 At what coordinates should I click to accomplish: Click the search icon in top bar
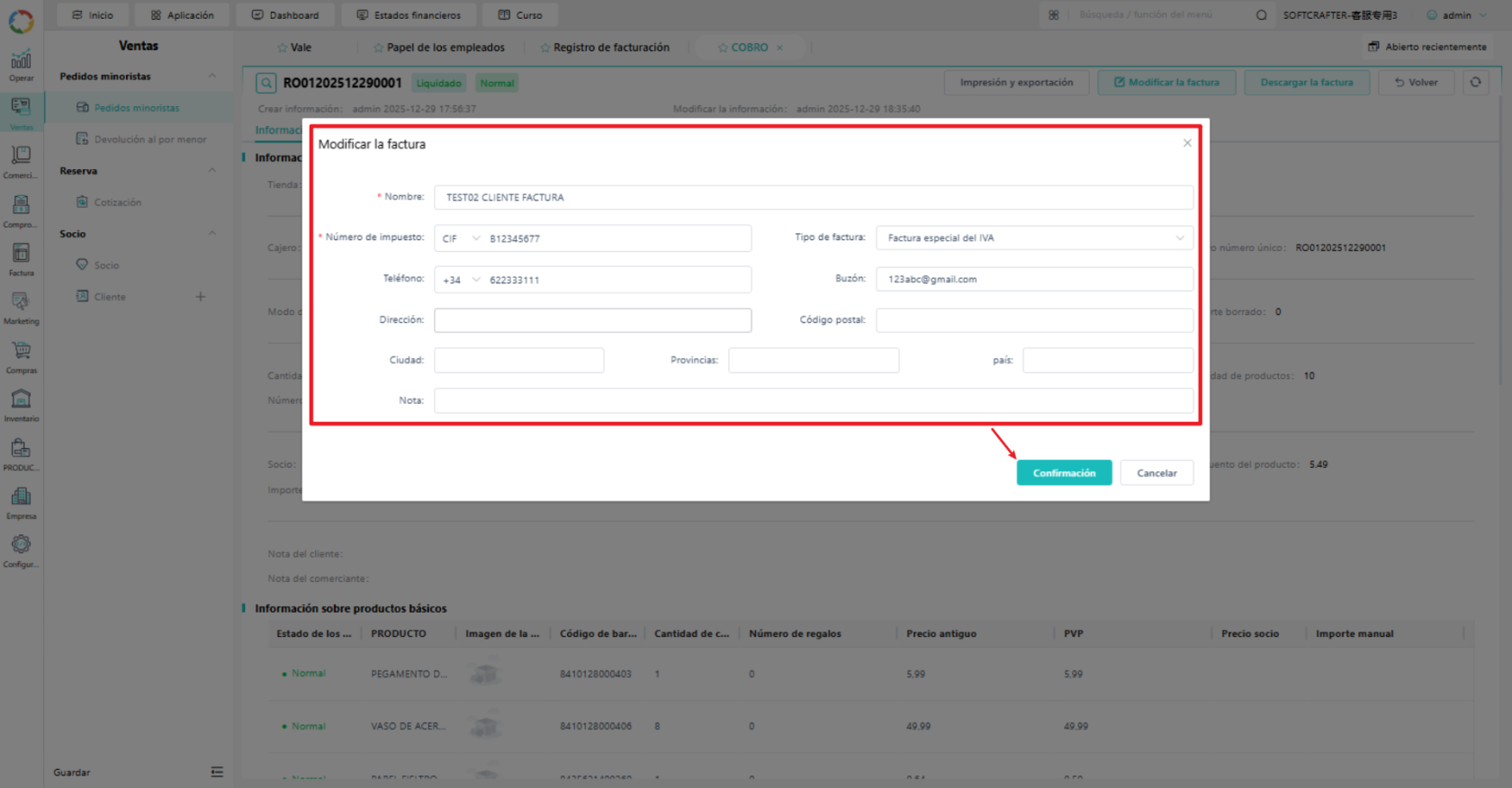coord(1261,15)
